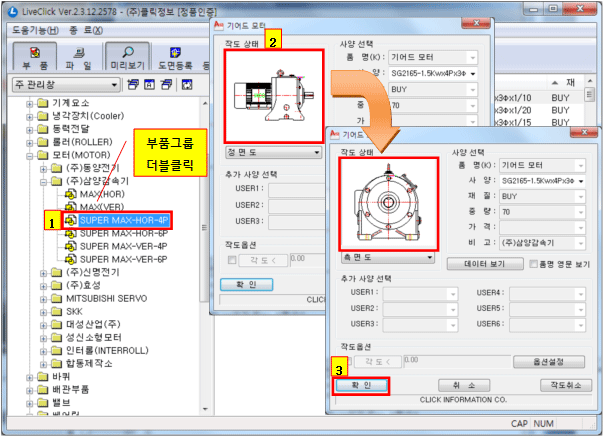Viewport: 603px width, 436px height.
Task: Open the 도면등록 toolbar button
Action: click(x=175, y=57)
